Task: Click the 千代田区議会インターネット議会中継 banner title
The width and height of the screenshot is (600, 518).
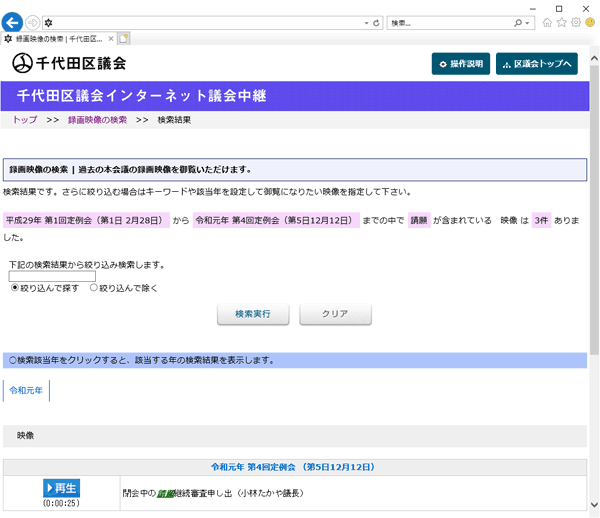Action: (142, 96)
